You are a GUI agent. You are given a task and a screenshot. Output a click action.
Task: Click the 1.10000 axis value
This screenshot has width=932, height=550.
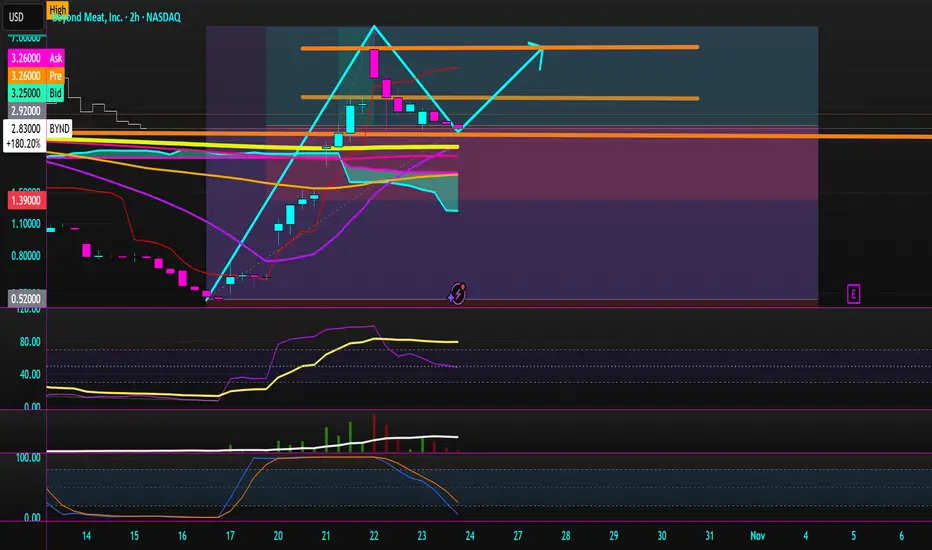26,224
